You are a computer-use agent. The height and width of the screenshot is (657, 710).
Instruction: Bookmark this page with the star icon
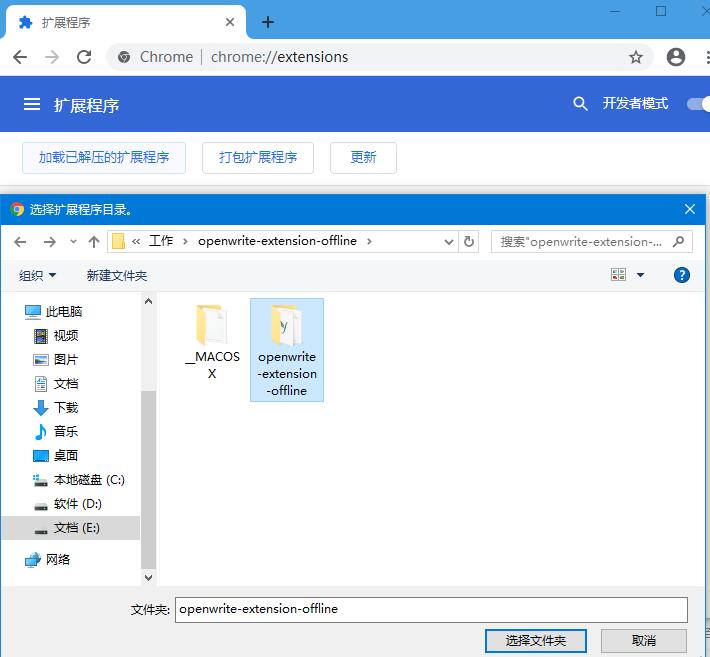click(x=636, y=57)
